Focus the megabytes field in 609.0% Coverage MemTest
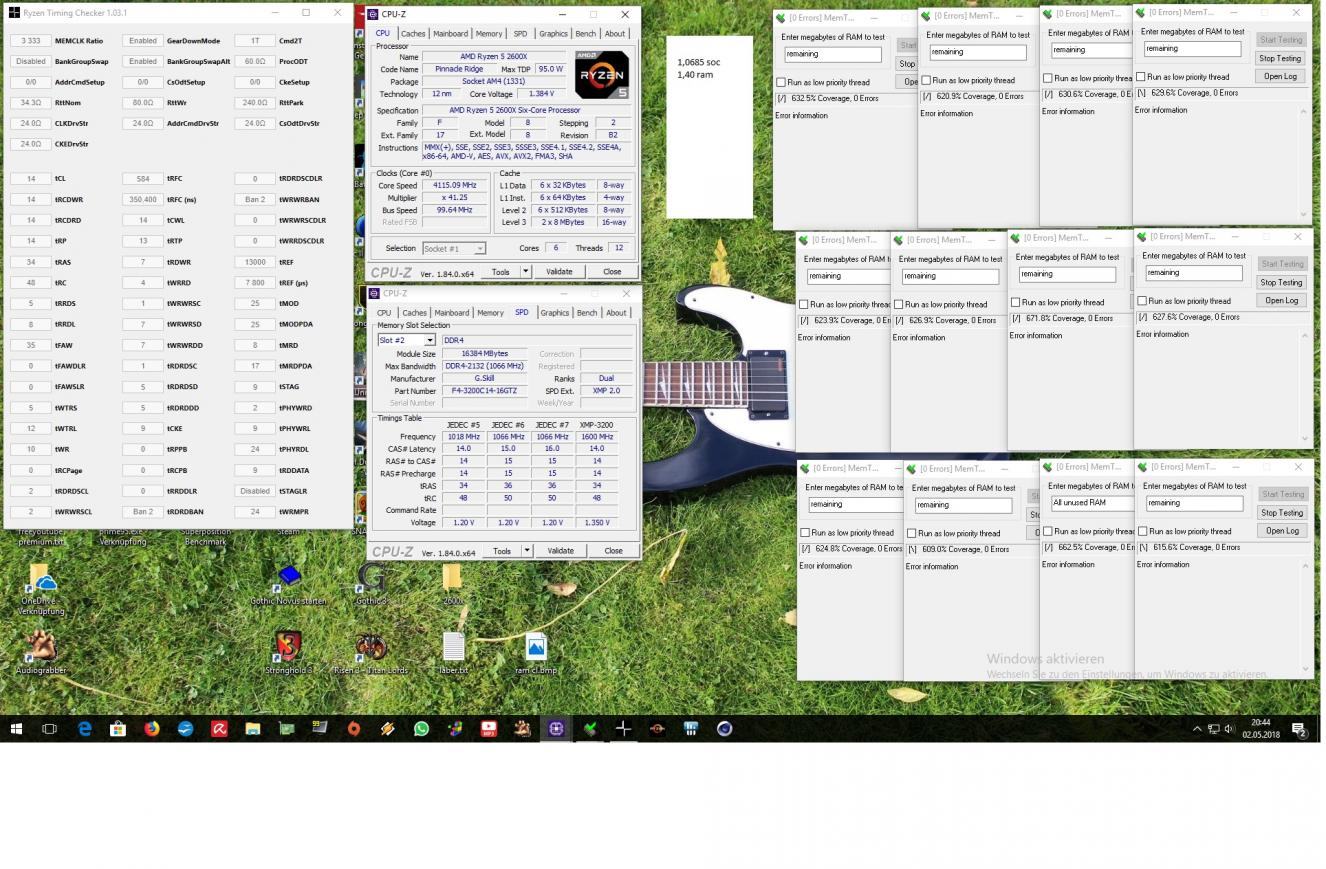Image resolution: width=1326 pixels, height=869 pixels. (x=964, y=505)
